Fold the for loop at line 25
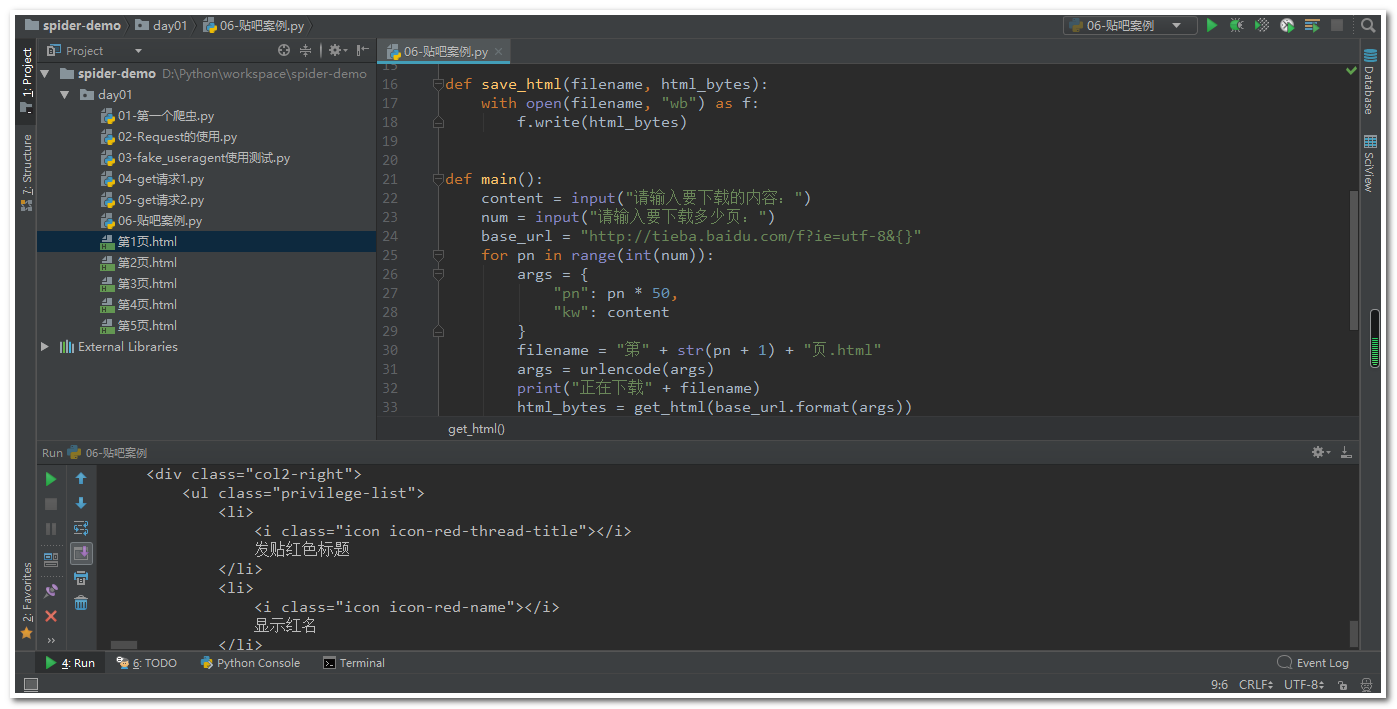 [x=438, y=255]
